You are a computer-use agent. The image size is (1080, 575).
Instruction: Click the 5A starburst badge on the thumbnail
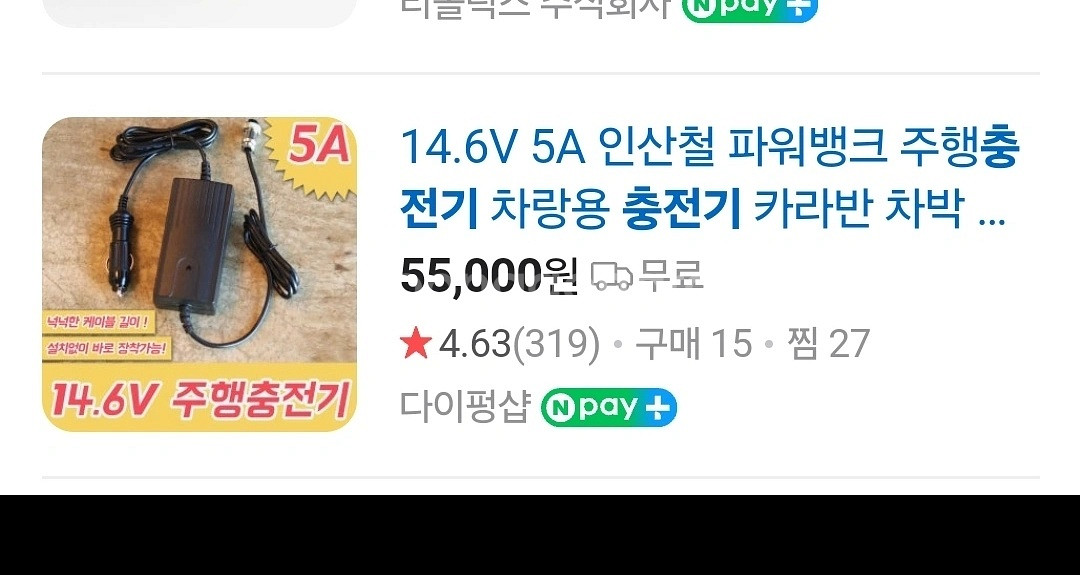coord(313,154)
